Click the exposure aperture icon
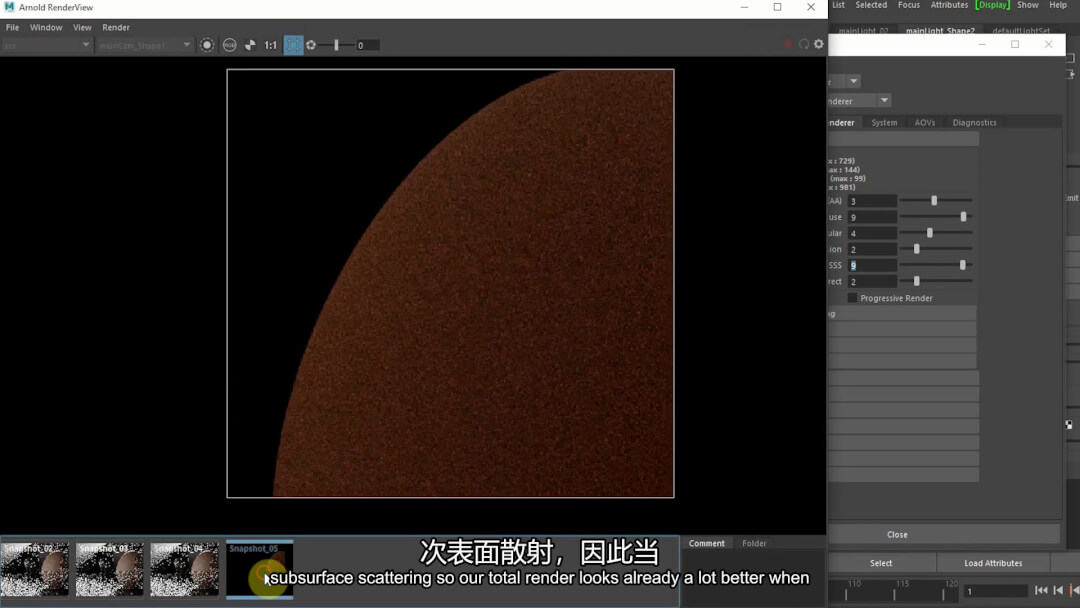1080x608 pixels. (311, 45)
